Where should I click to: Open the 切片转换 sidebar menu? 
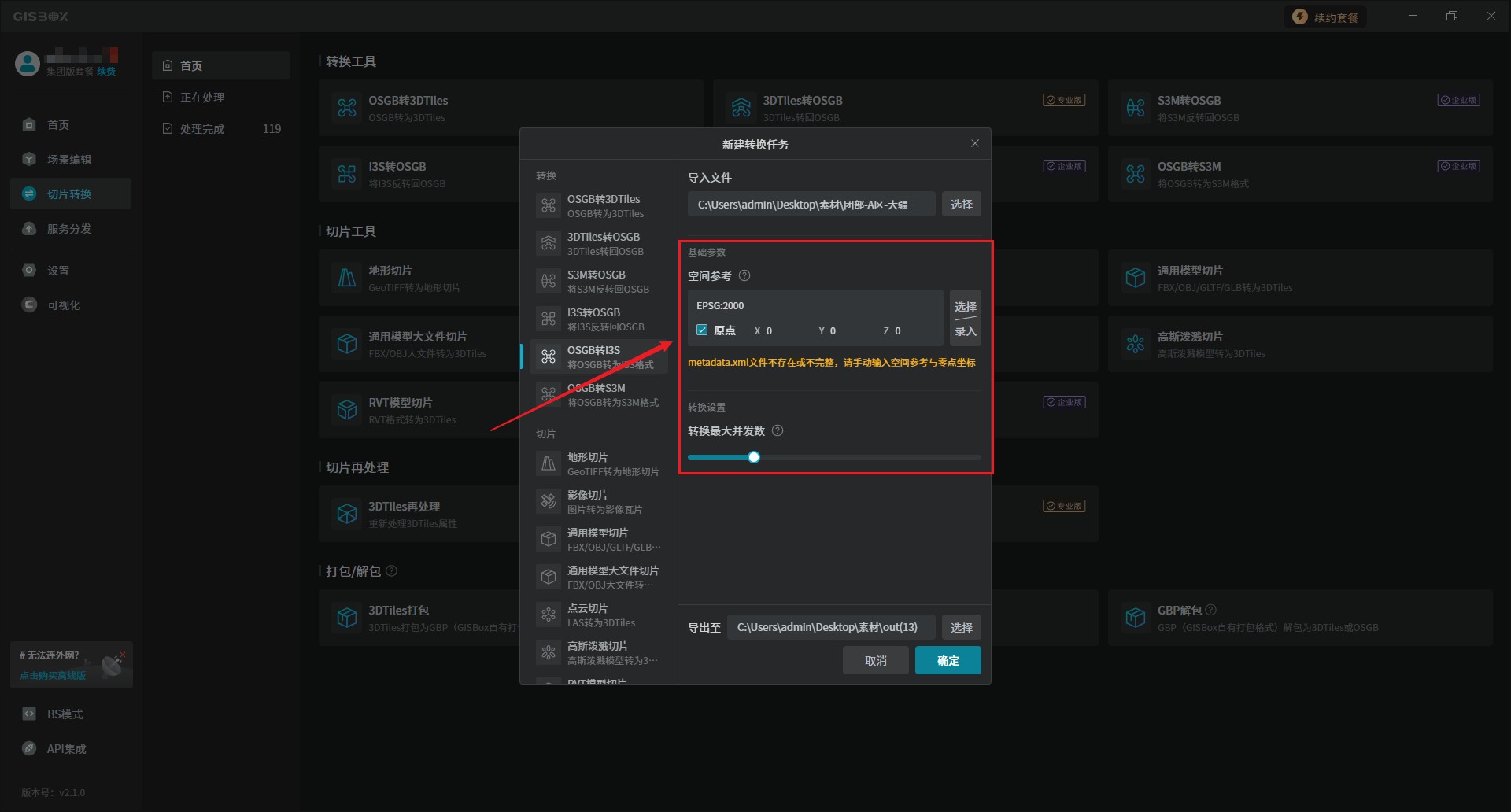[69, 194]
